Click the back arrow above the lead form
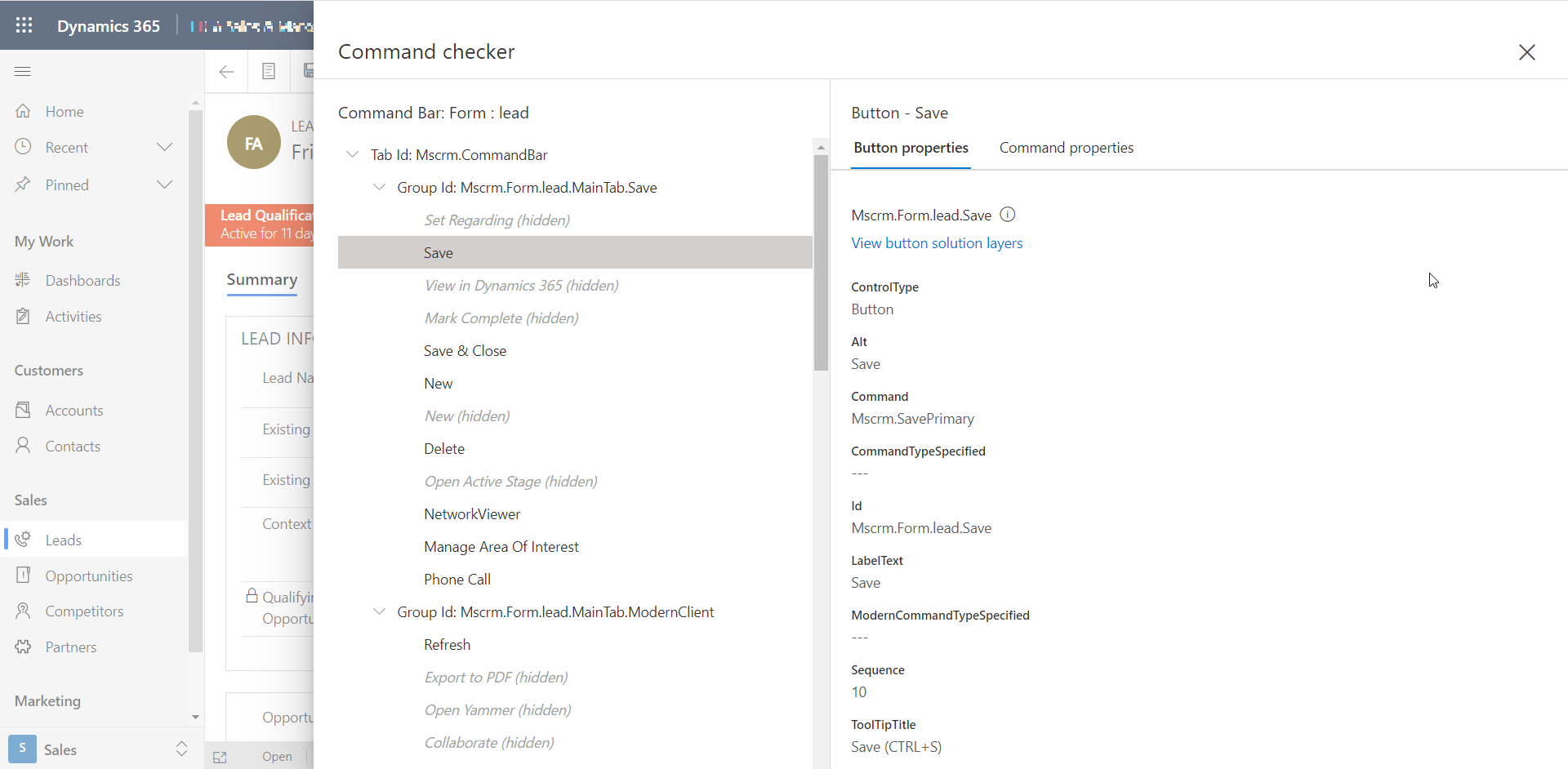The width and height of the screenshot is (1568, 769). [226, 71]
